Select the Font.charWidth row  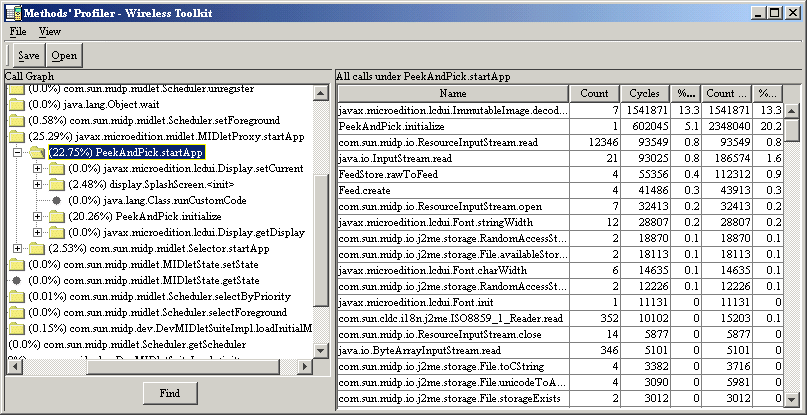[560, 270]
